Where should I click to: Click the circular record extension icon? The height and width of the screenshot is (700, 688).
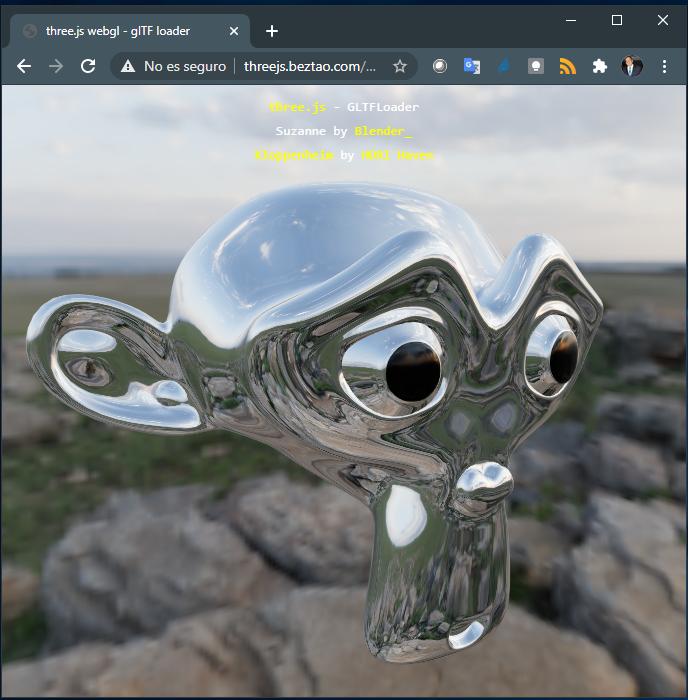(x=439, y=66)
